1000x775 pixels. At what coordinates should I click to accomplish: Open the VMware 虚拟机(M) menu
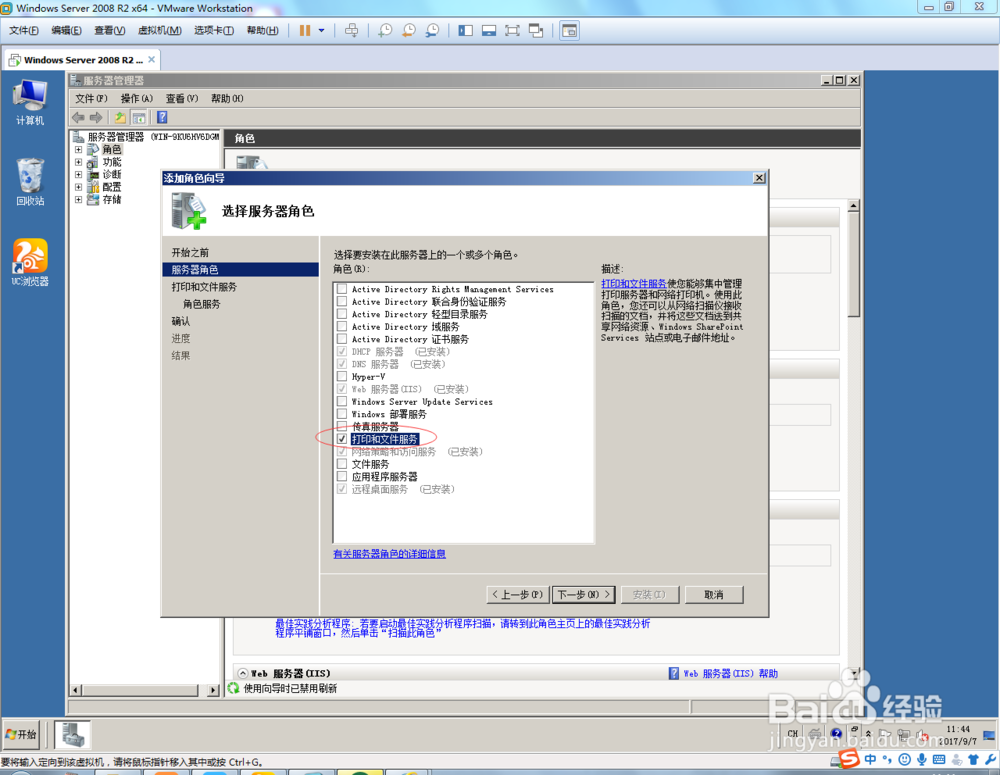tap(159, 31)
